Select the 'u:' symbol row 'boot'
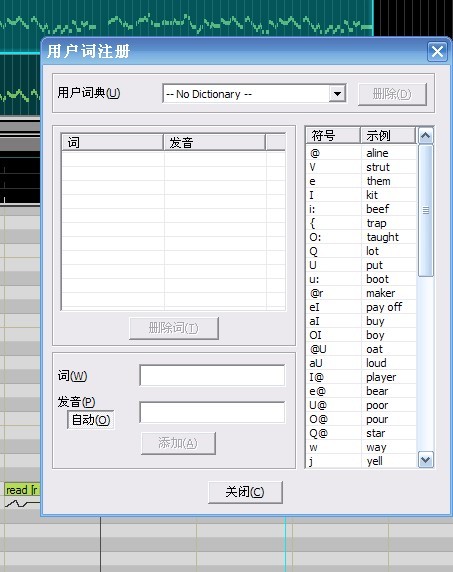 click(x=361, y=279)
